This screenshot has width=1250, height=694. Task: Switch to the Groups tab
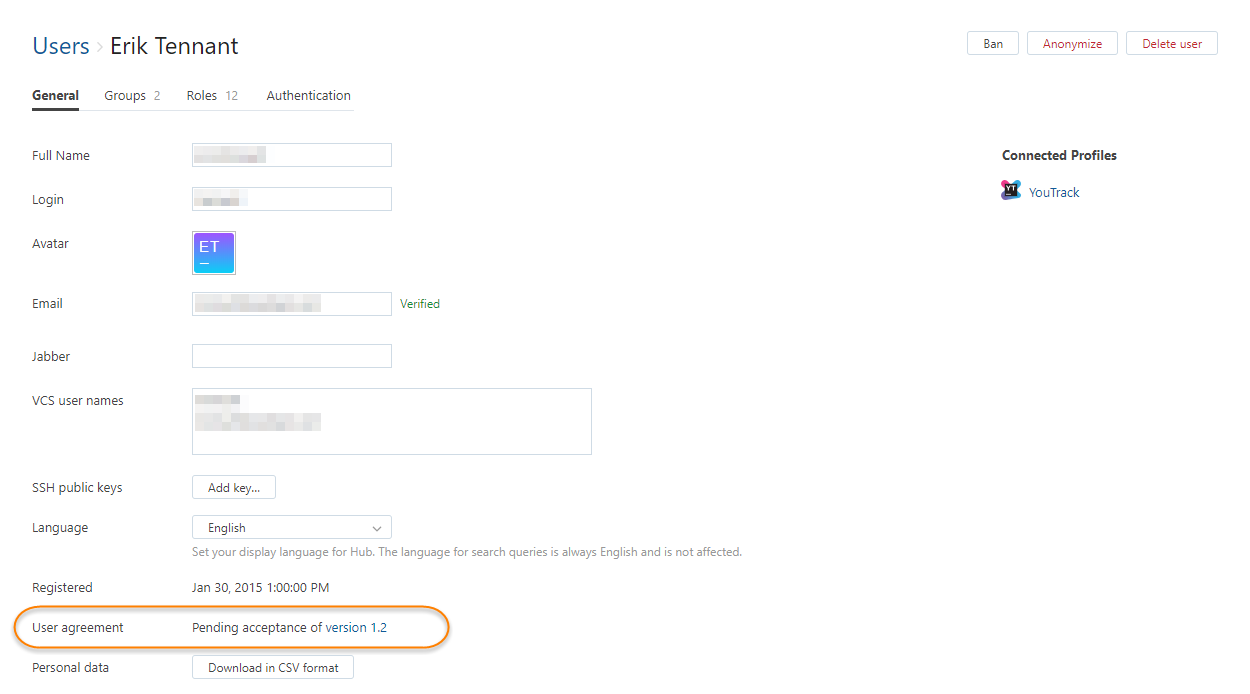(x=132, y=96)
